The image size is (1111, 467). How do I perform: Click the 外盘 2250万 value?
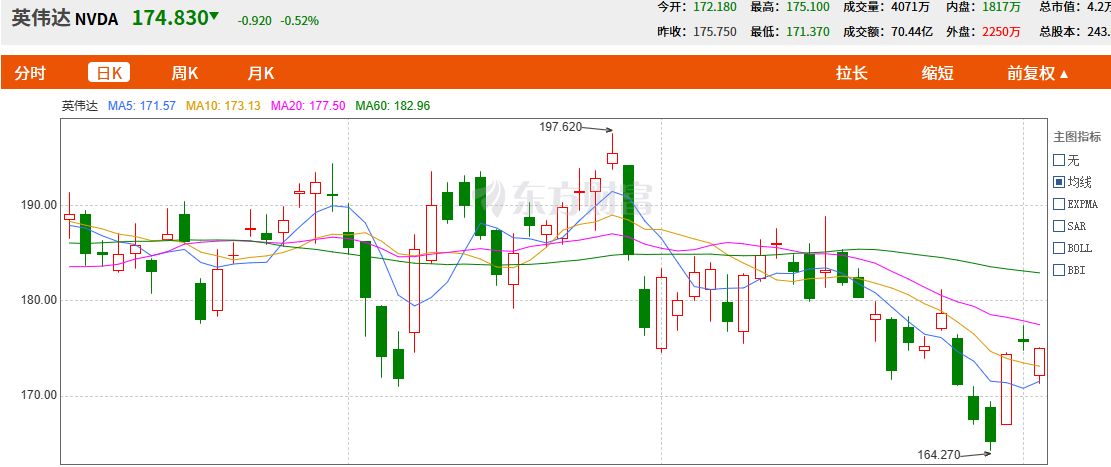coord(1000,32)
